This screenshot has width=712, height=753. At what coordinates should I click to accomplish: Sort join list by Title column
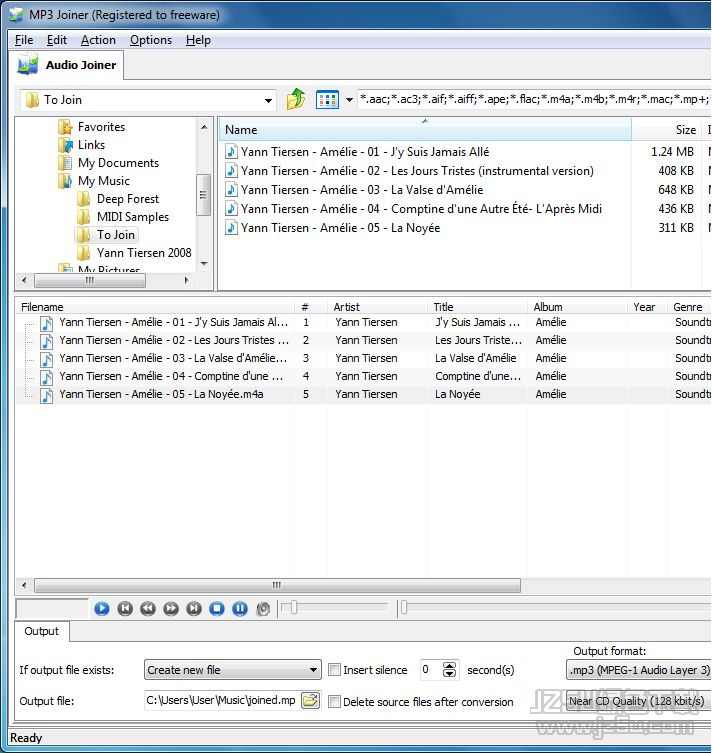(477, 307)
